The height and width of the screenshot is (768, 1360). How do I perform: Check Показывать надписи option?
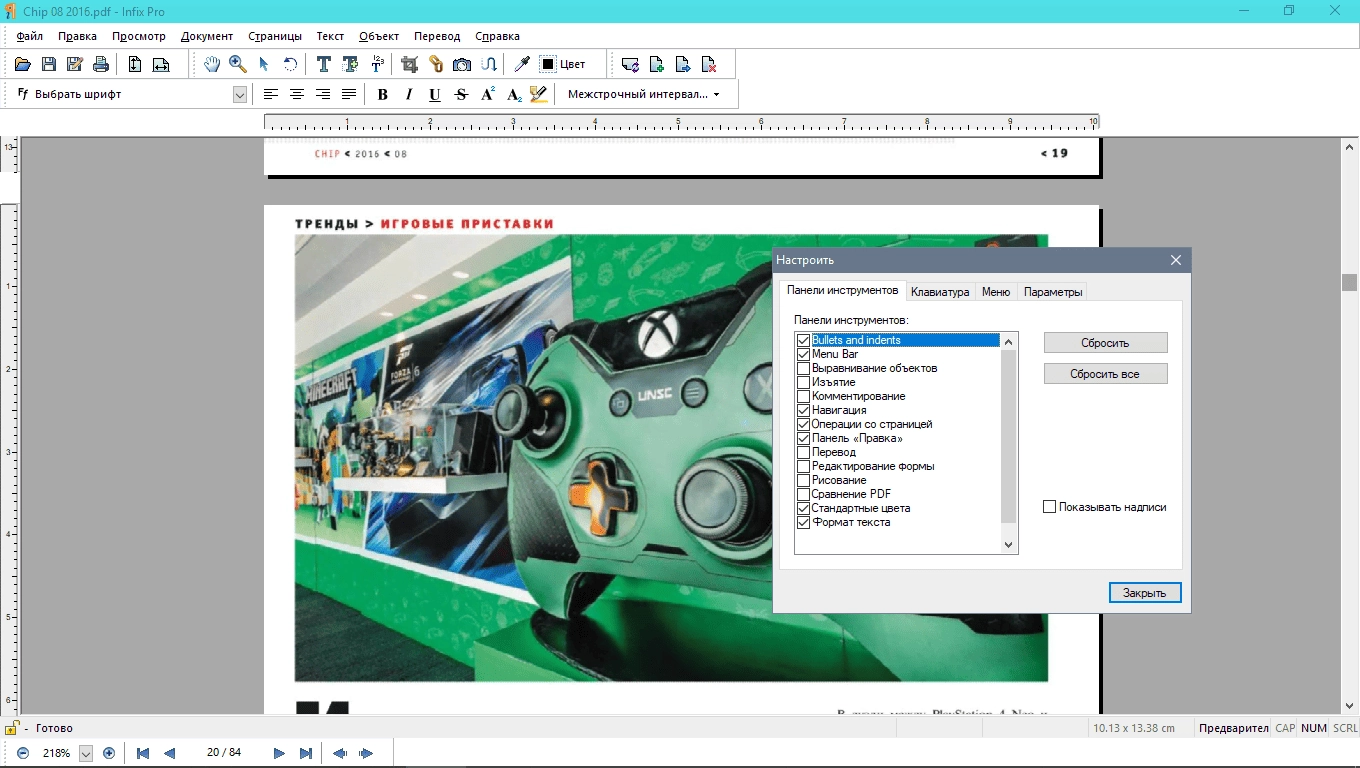point(1049,507)
